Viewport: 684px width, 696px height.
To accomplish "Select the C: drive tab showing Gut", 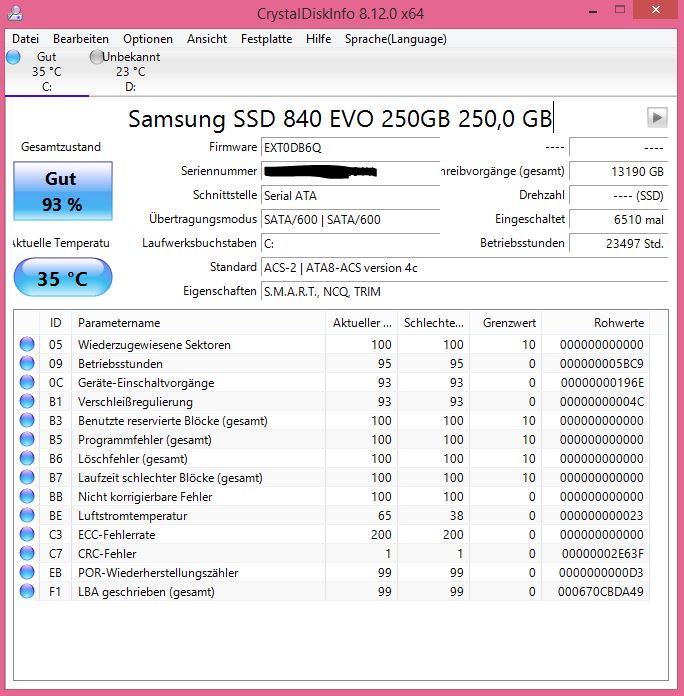I will click(x=47, y=71).
